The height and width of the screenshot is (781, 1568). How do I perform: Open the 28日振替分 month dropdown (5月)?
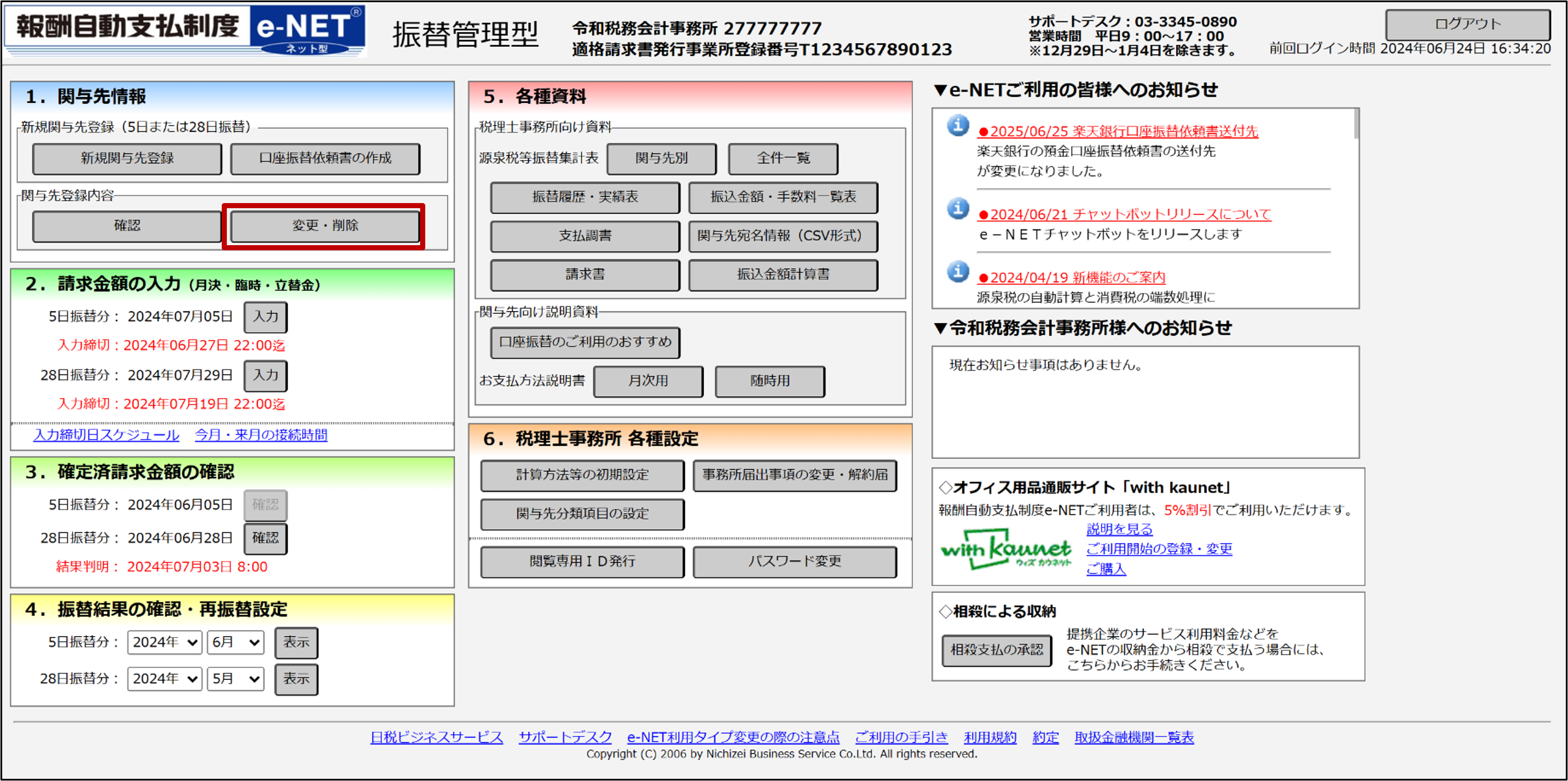tap(235, 679)
